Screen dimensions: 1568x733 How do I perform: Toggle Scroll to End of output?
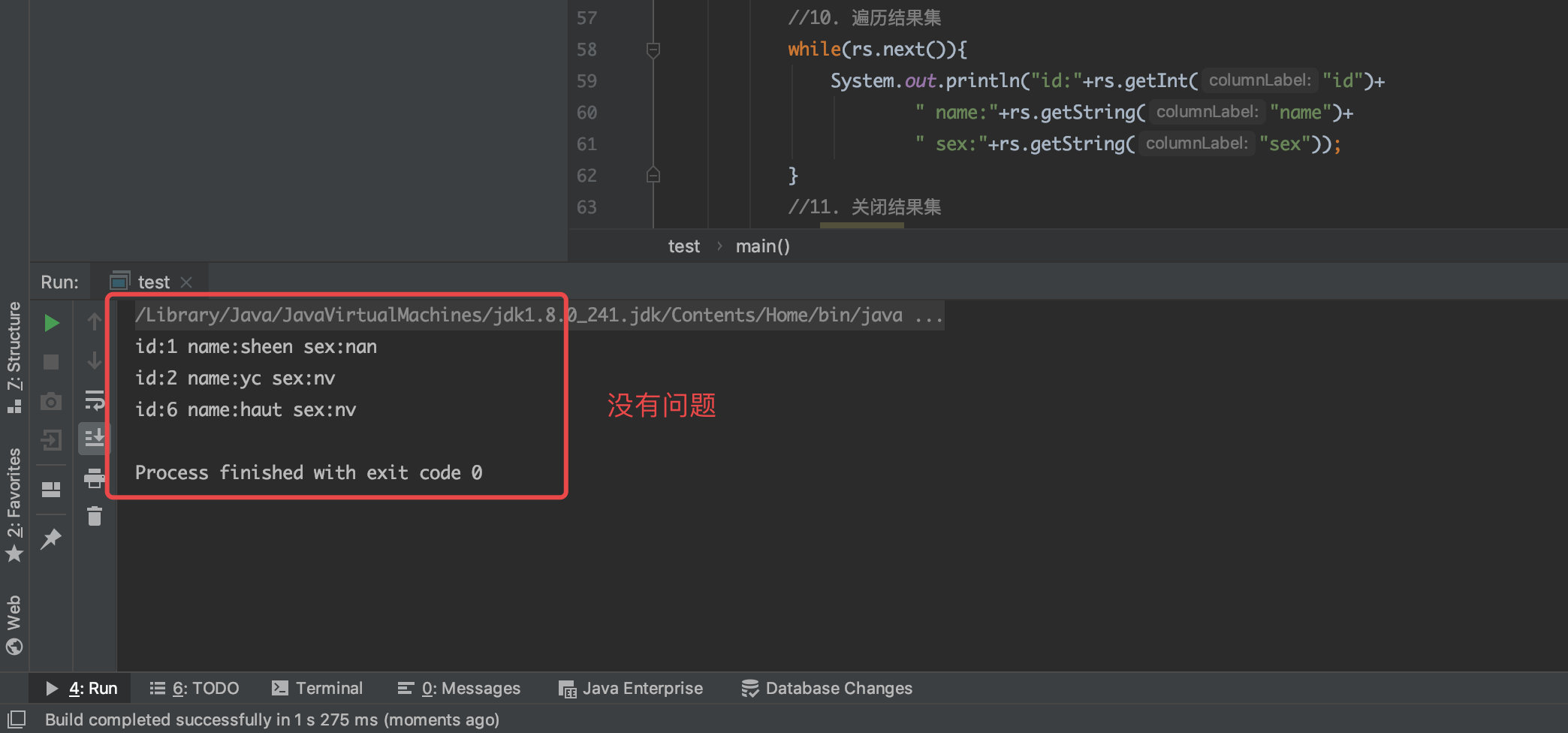coord(94,438)
